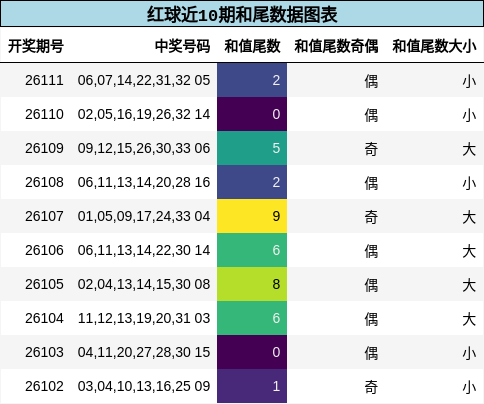Select issue number 26103
The image size is (484, 404).
44,352
